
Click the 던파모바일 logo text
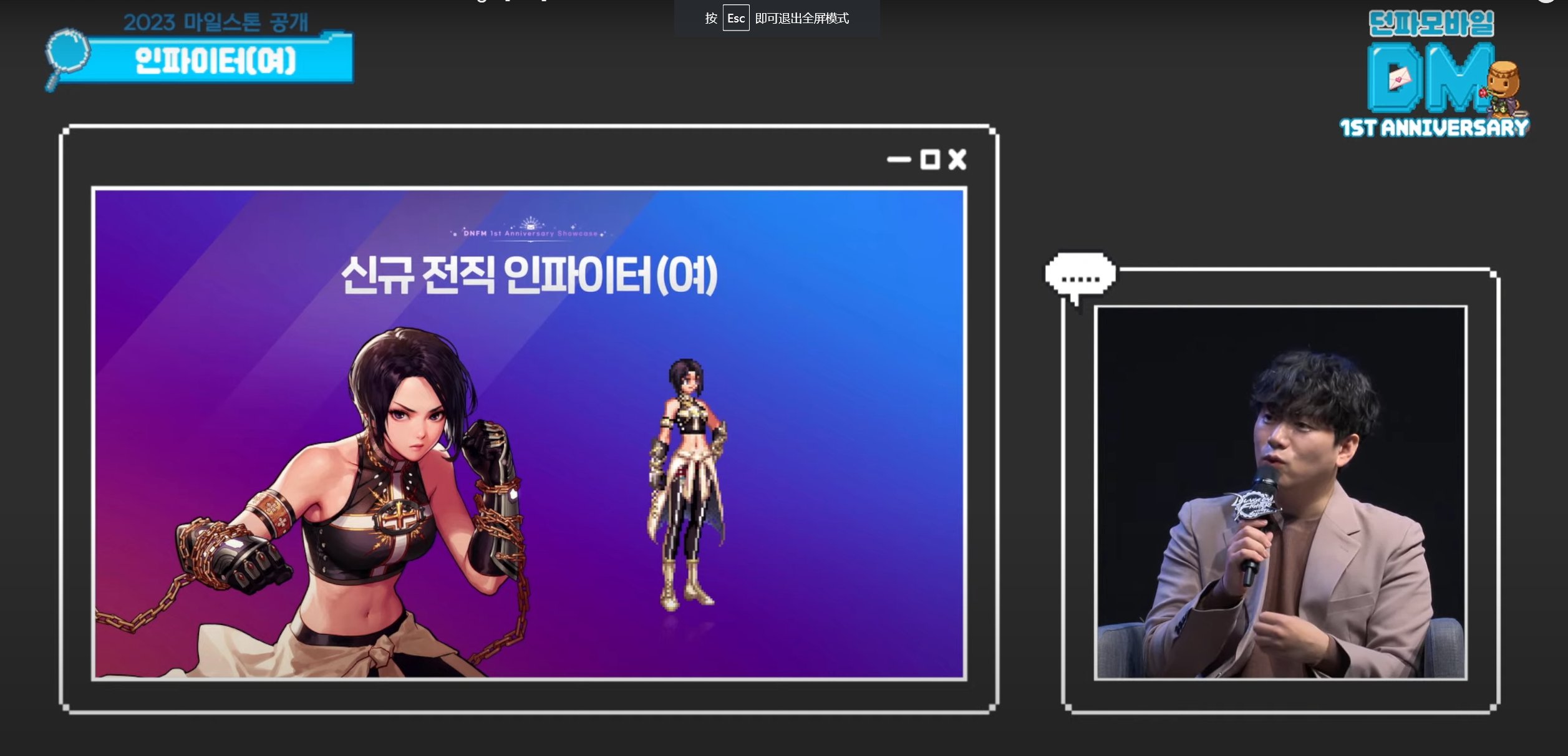pyautogui.click(x=1431, y=24)
